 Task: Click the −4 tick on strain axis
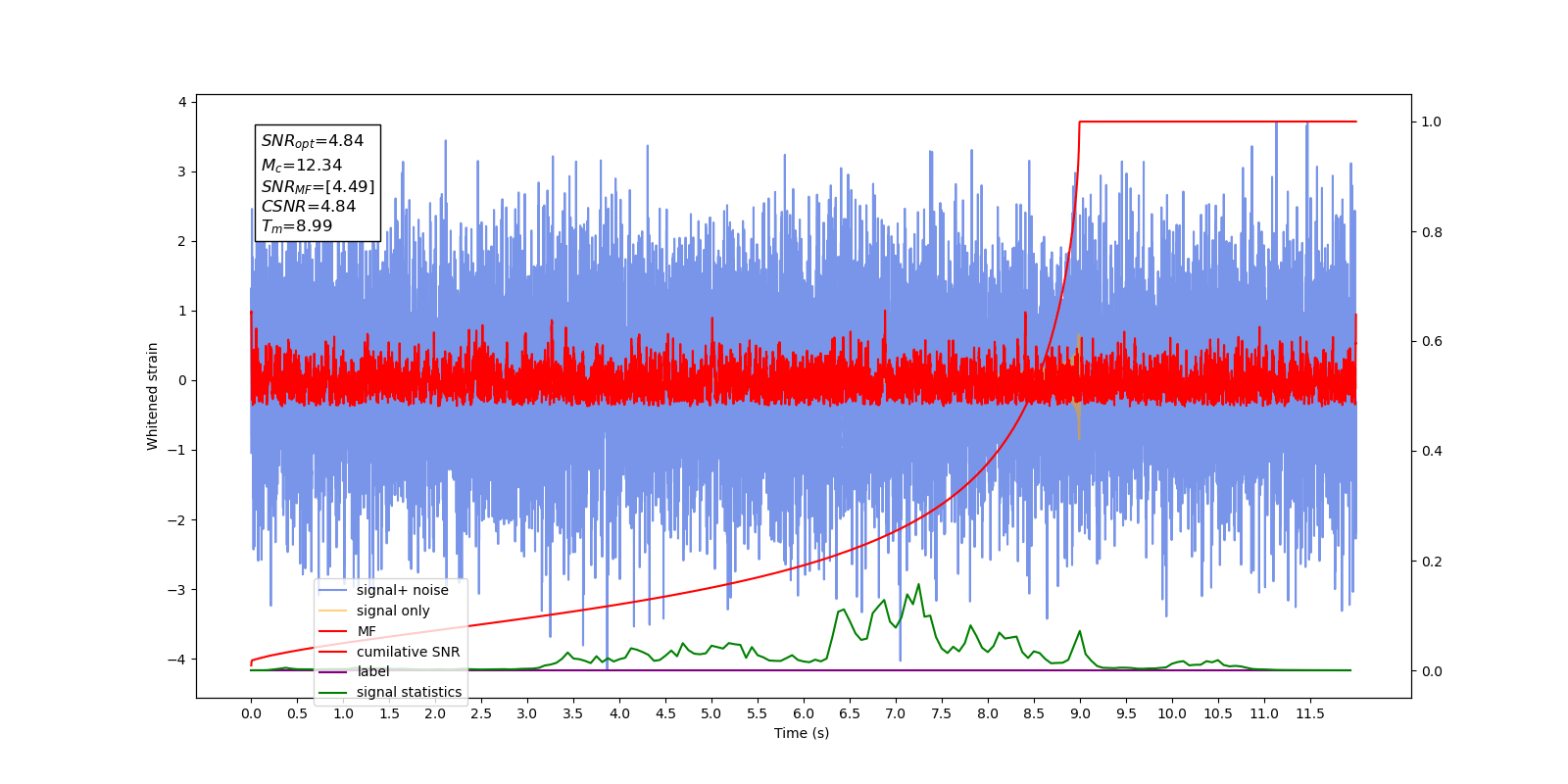click(x=176, y=660)
